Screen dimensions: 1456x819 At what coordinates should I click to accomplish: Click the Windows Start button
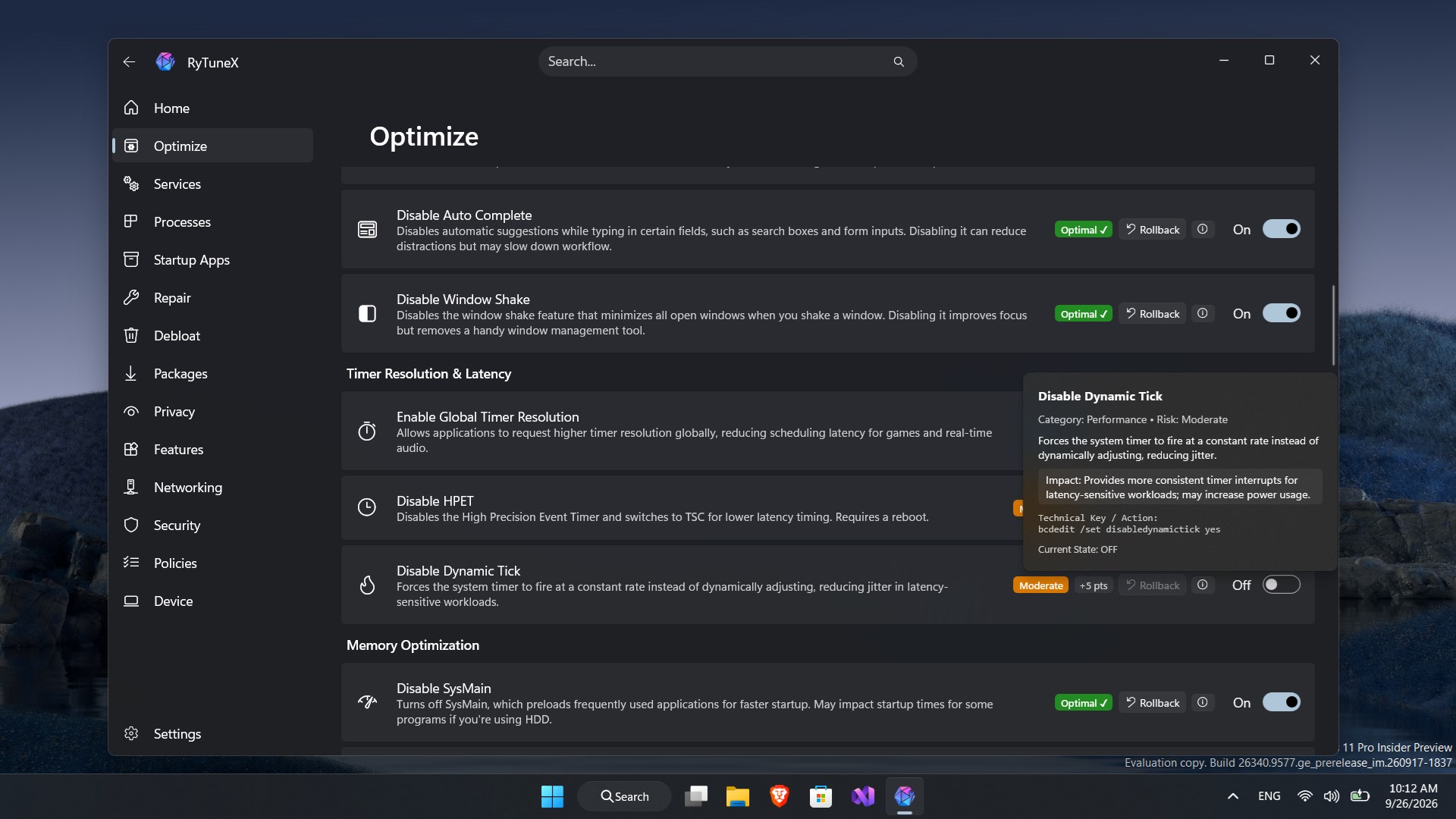[552, 796]
